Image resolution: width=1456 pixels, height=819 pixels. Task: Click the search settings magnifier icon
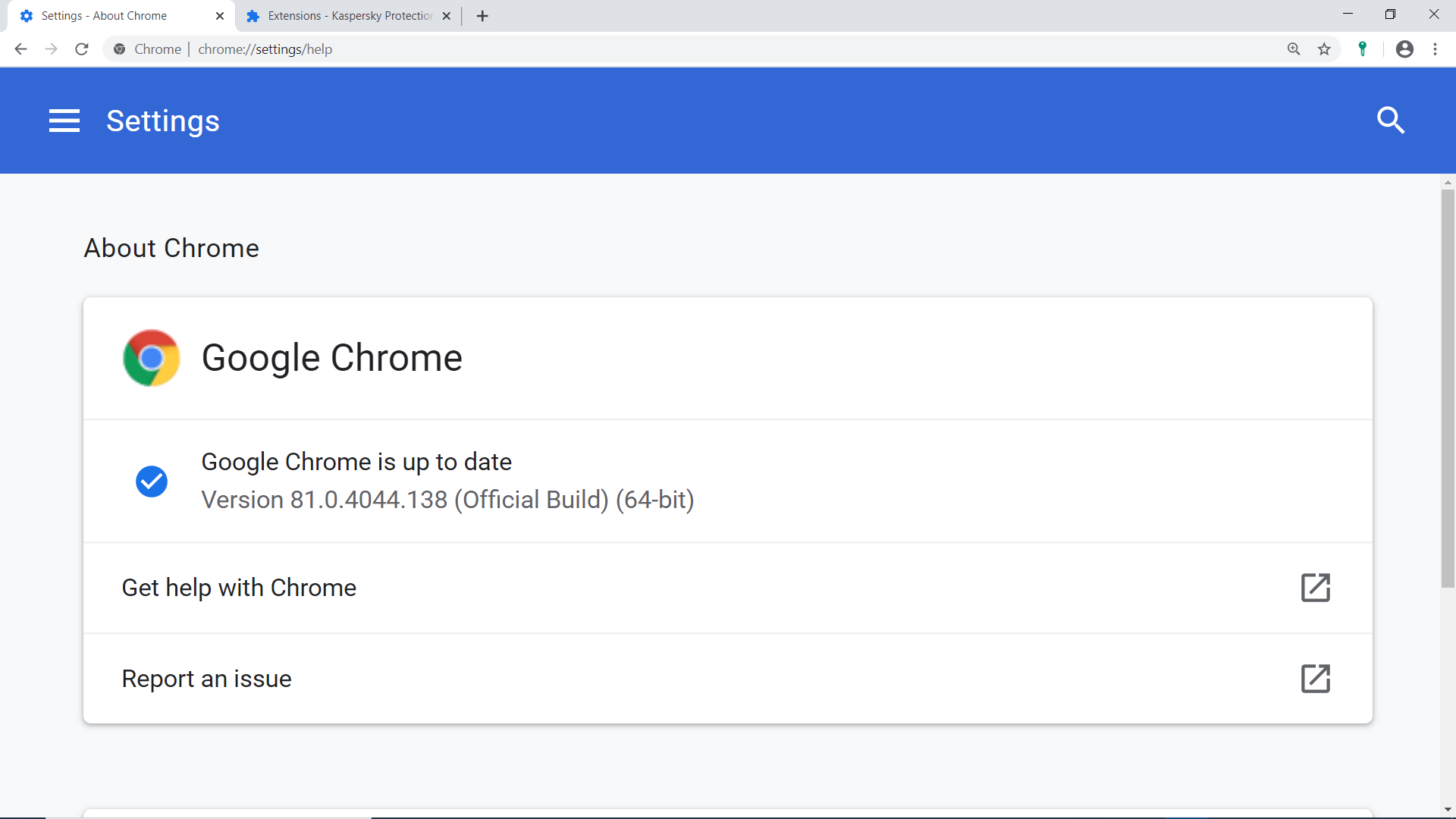tap(1391, 120)
